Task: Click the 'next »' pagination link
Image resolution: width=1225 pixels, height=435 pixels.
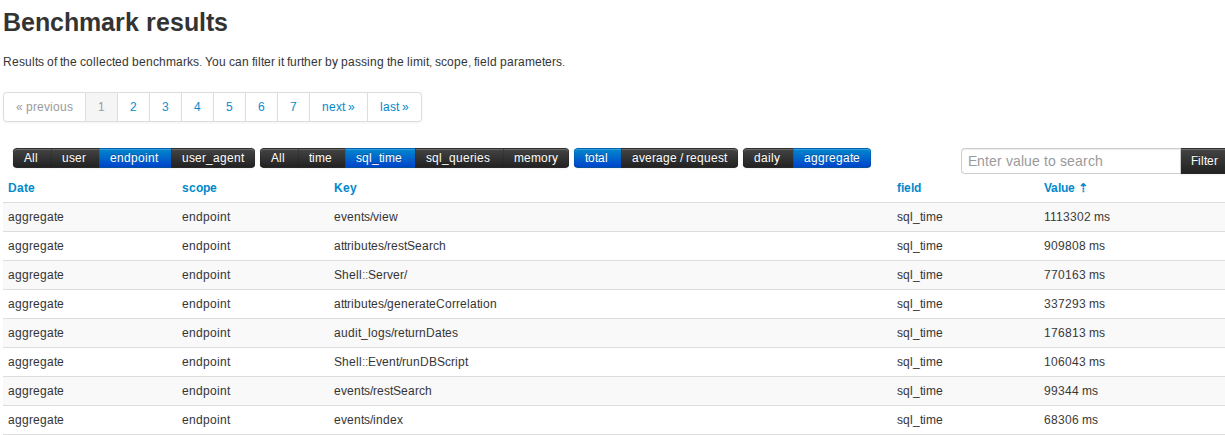Action: [x=338, y=107]
